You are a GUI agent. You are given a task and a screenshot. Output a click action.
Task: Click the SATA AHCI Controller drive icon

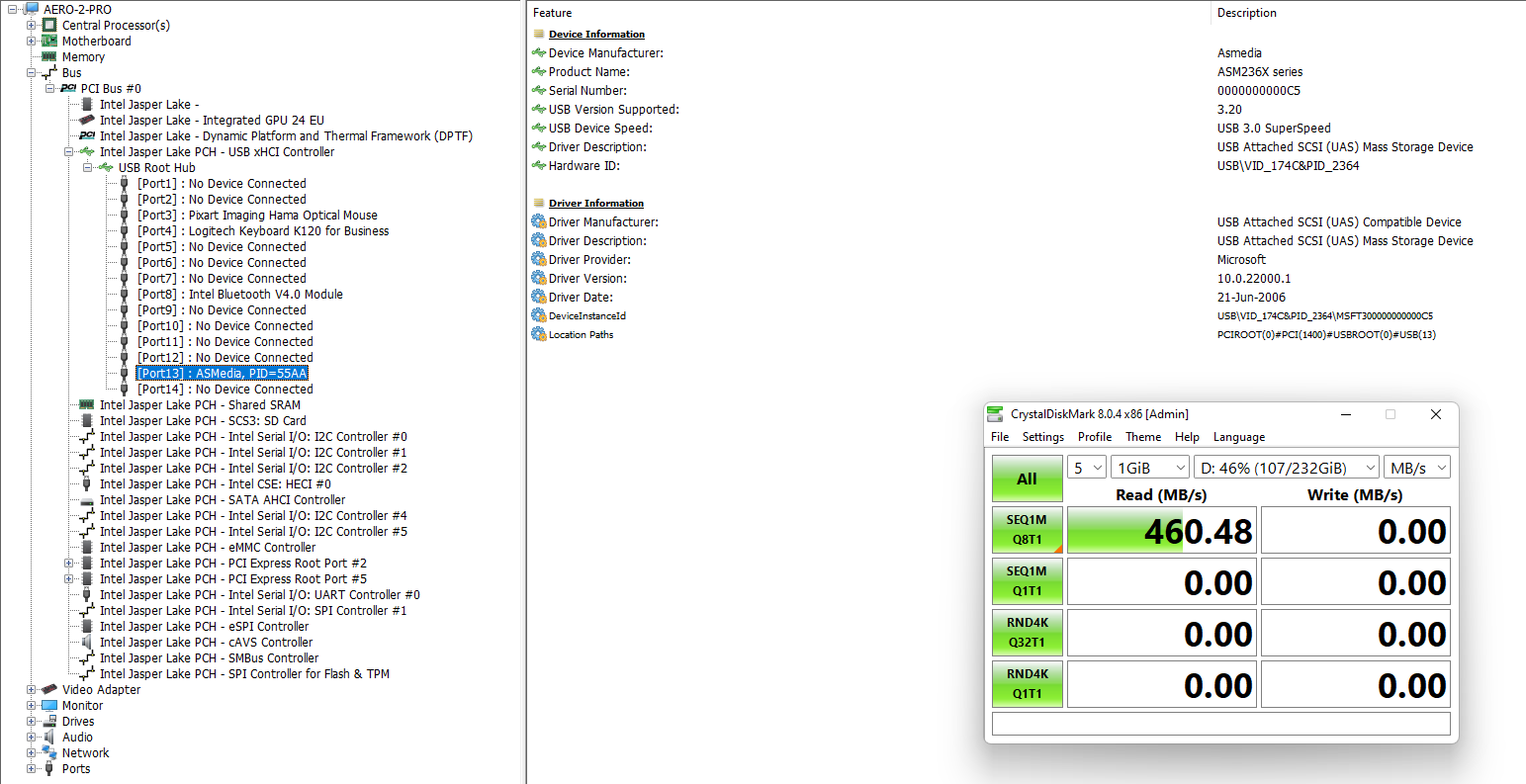point(87,499)
